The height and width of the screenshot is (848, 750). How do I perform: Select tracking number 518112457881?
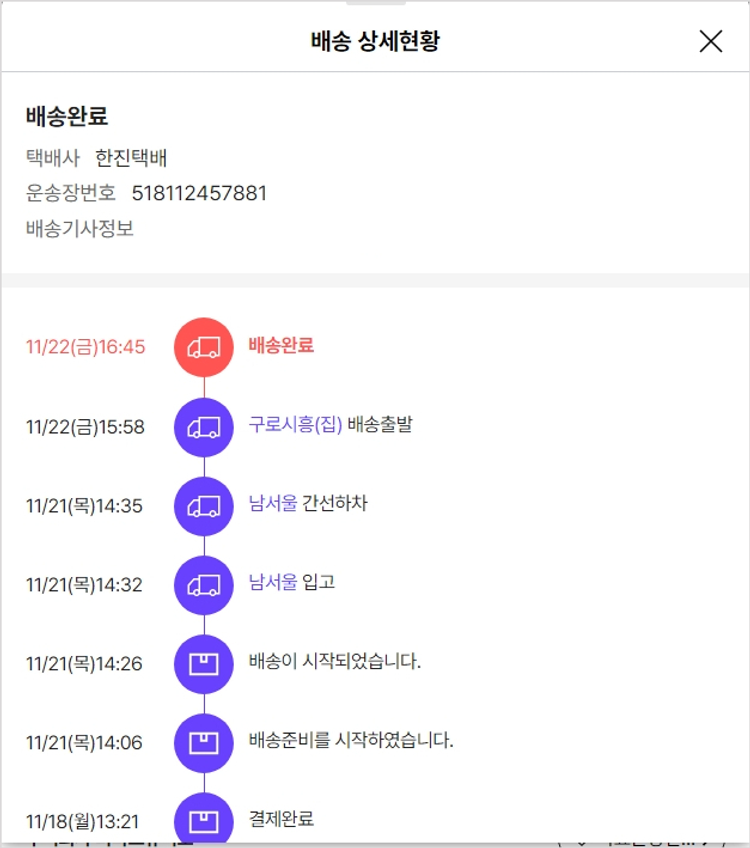(199, 193)
